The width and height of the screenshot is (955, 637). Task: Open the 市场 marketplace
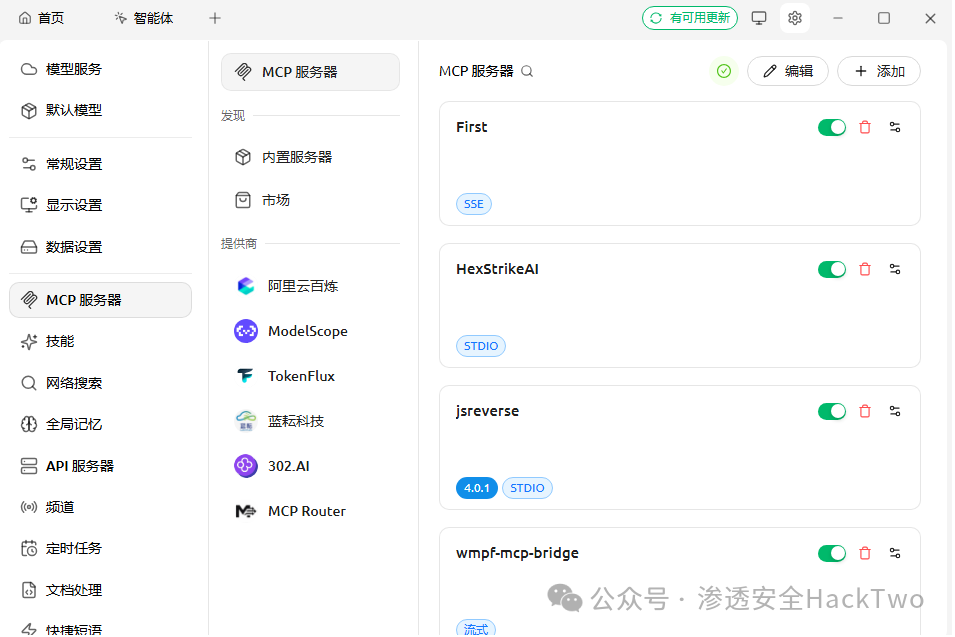pyautogui.click(x=311, y=200)
